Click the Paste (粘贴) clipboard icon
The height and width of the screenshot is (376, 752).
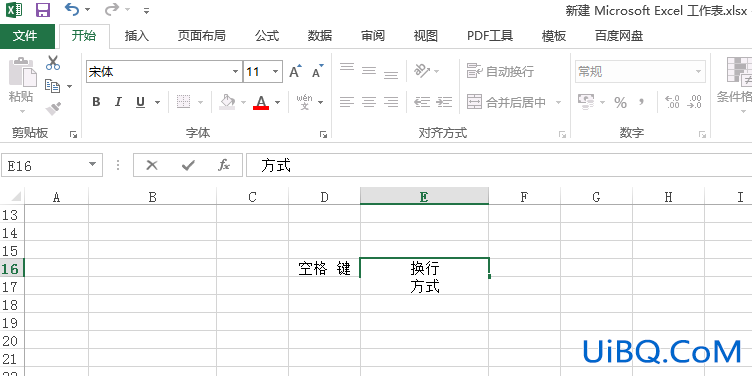[x=22, y=72]
